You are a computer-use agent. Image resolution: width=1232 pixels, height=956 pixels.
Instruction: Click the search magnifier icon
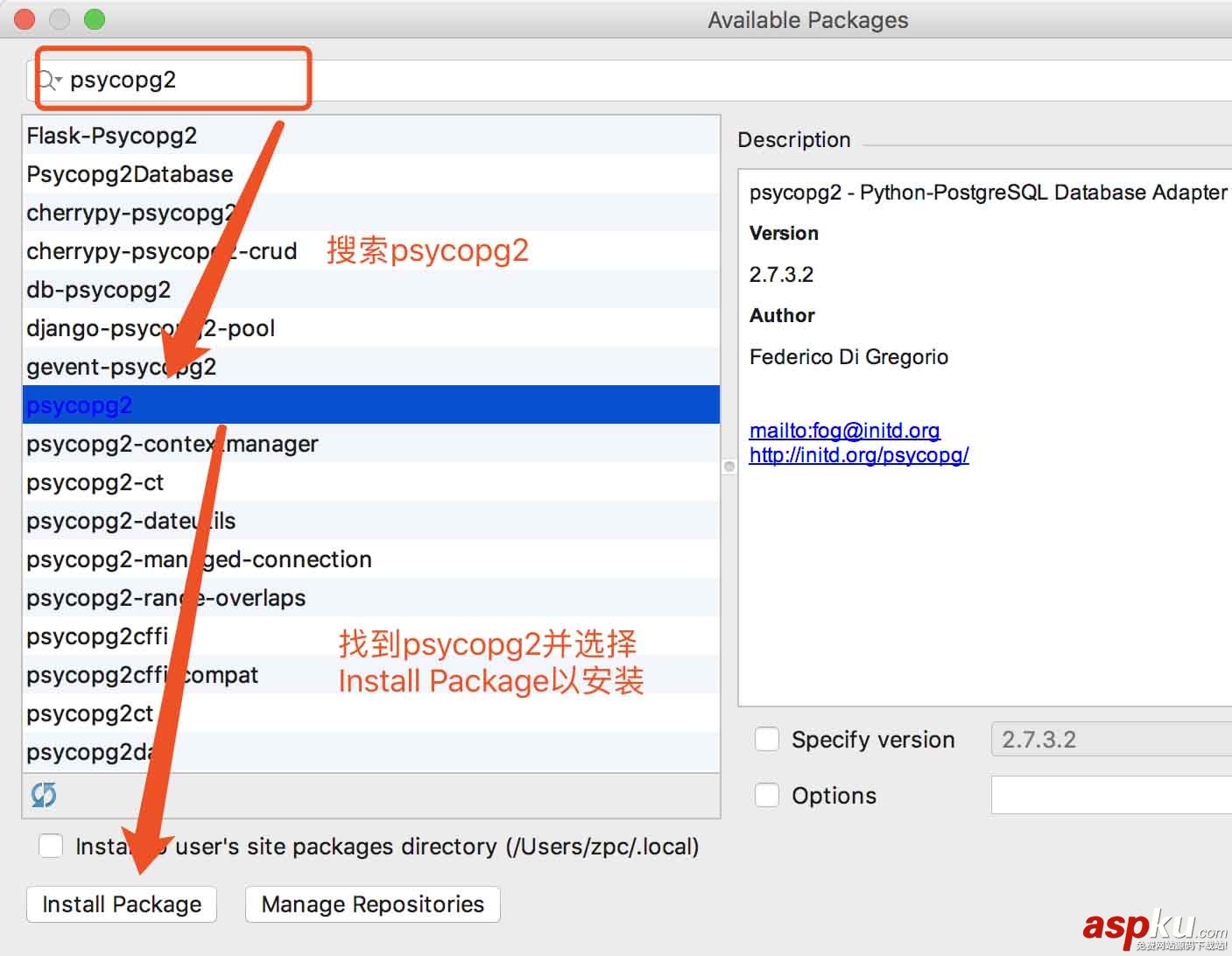click(x=47, y=80)
